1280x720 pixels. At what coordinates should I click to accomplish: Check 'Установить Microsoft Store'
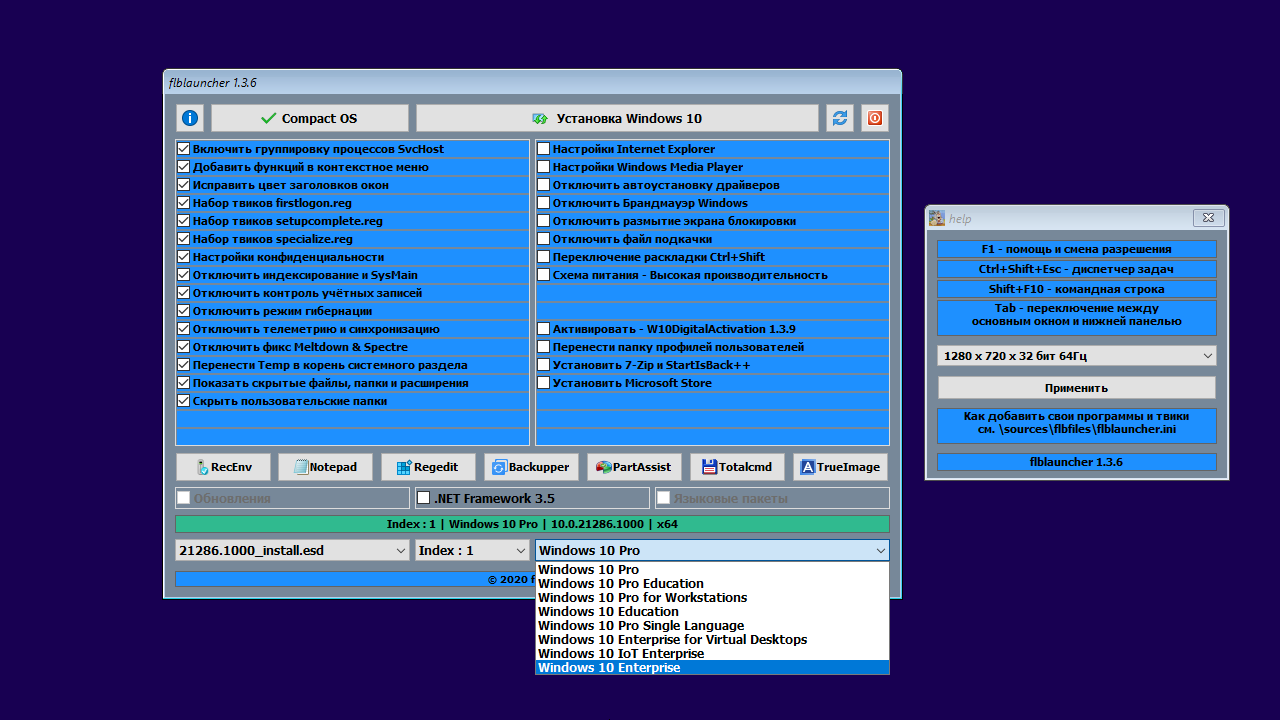544,383
